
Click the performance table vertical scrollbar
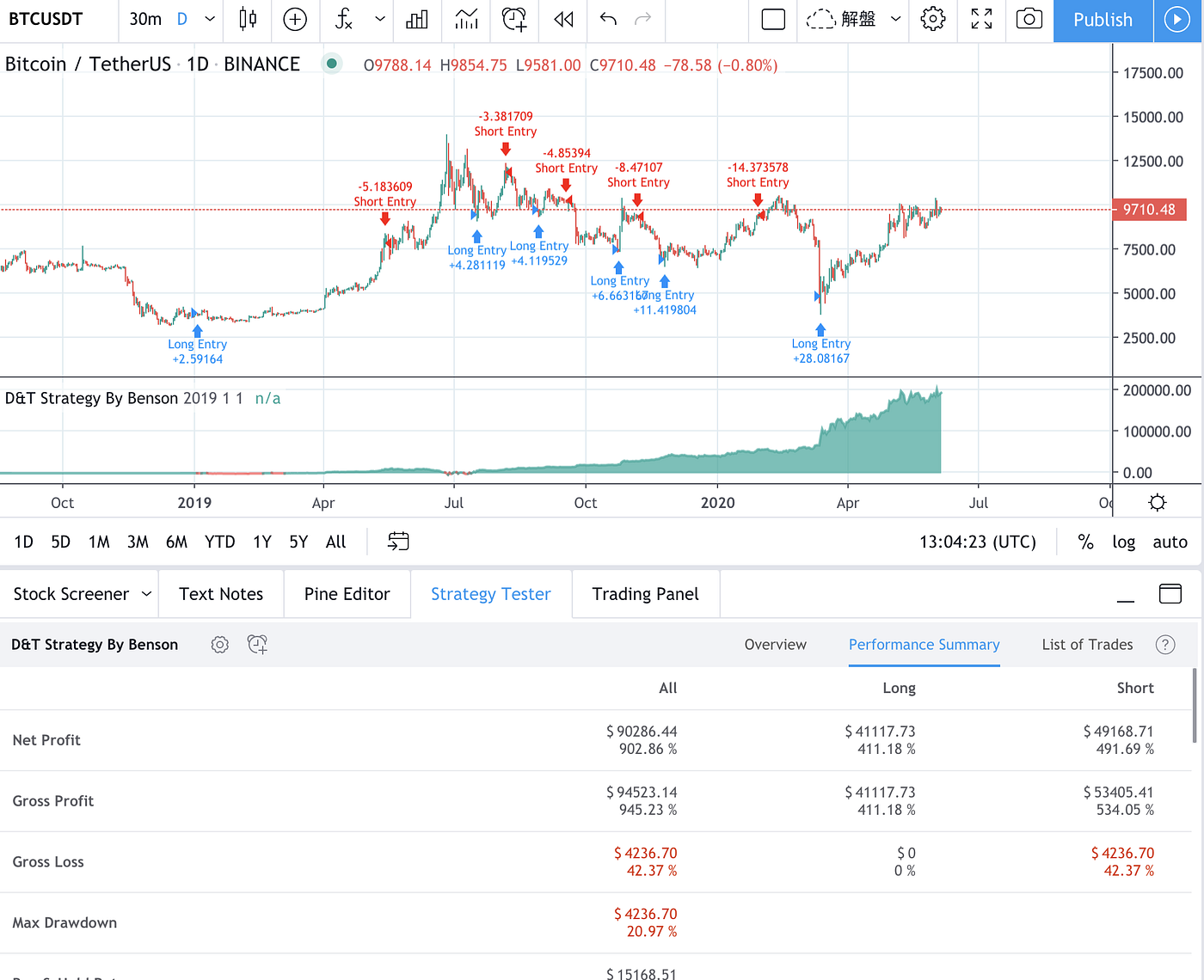coord(1194,706)
